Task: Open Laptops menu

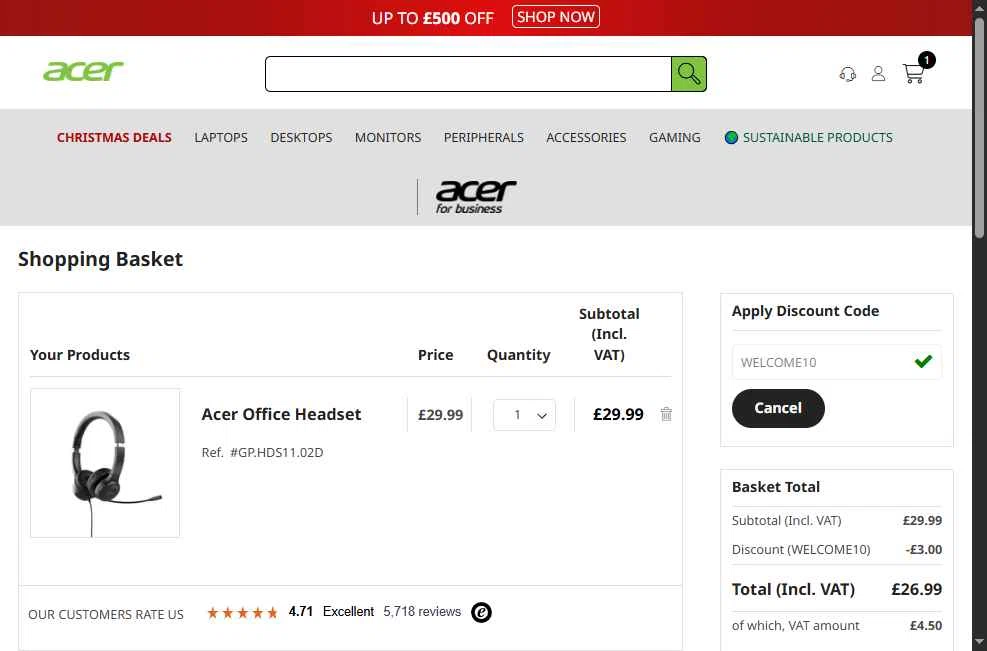Action: (221, 137)
